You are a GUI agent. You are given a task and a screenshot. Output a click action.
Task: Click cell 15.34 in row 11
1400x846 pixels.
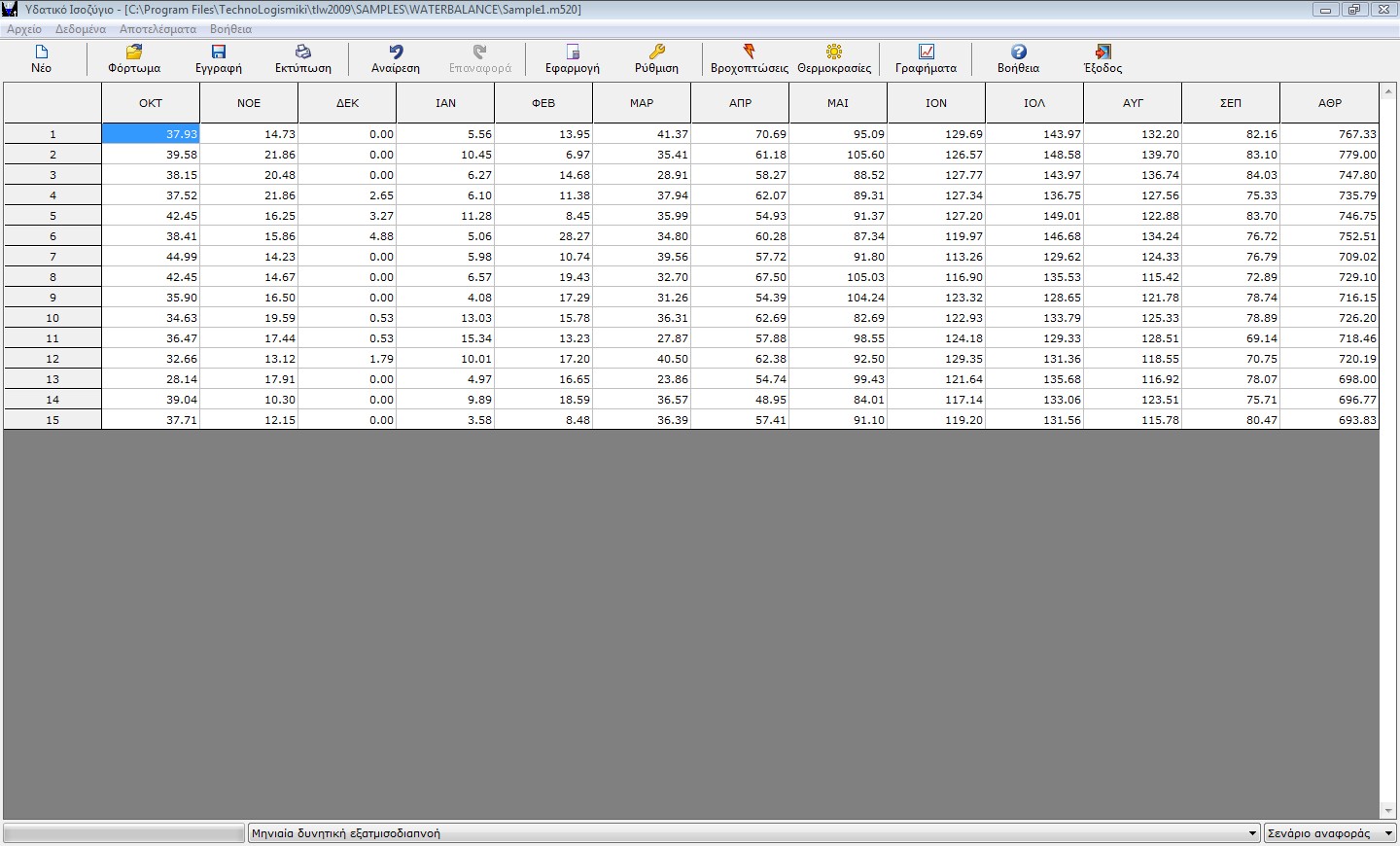[x=445, y=338]
